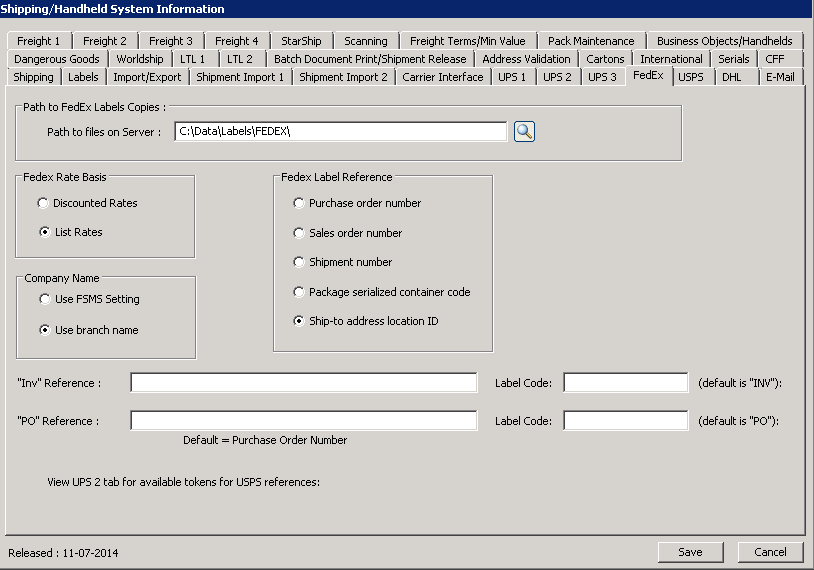
Task: Click the Cancel button
Action: [770, 552]
